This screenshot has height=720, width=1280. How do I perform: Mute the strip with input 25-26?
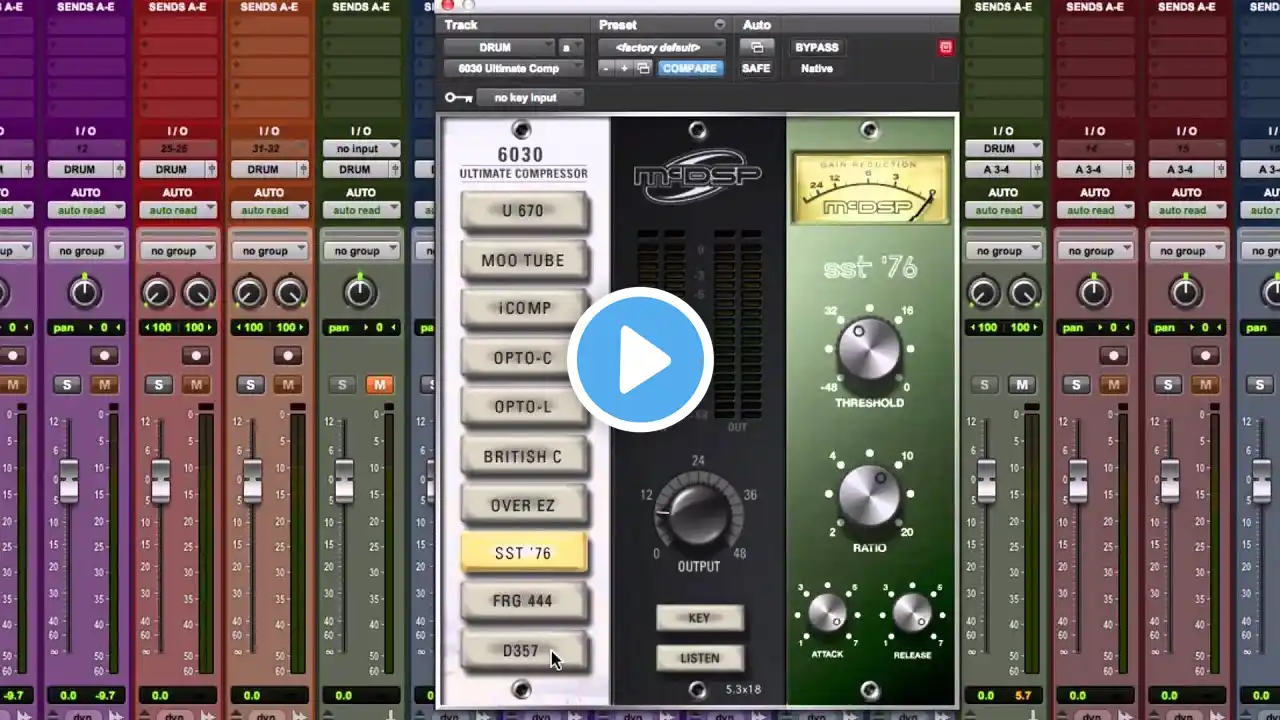pyautogui.click(x=195, y=385)
